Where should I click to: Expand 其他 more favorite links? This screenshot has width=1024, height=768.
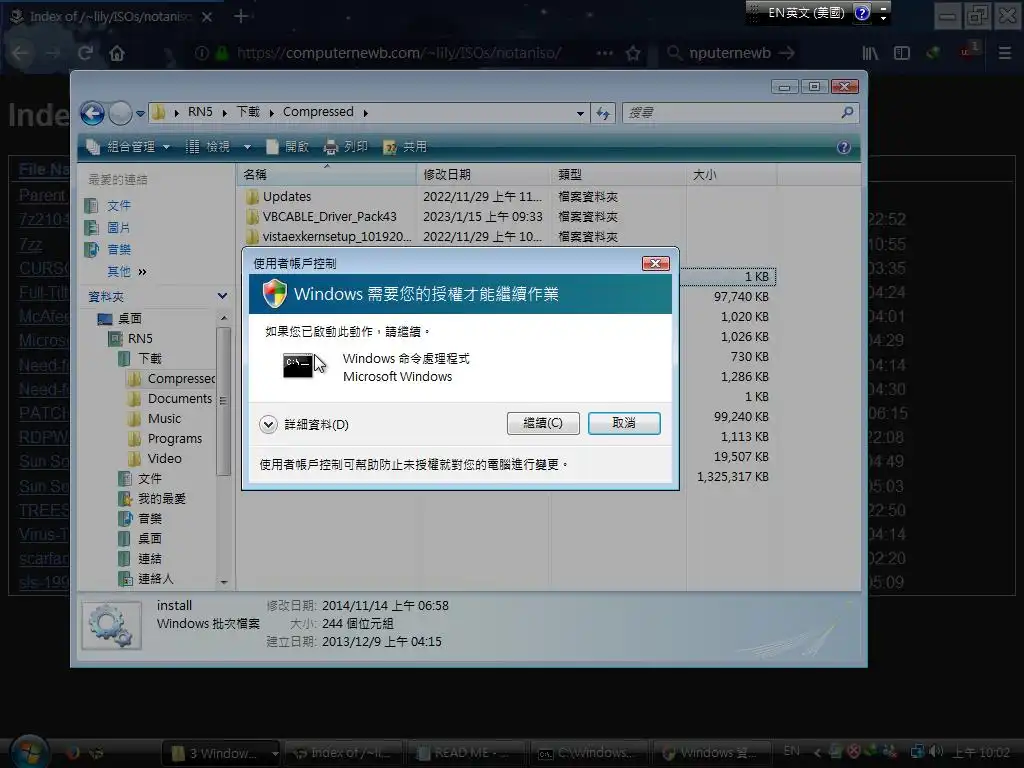click(x=127, y=272)
